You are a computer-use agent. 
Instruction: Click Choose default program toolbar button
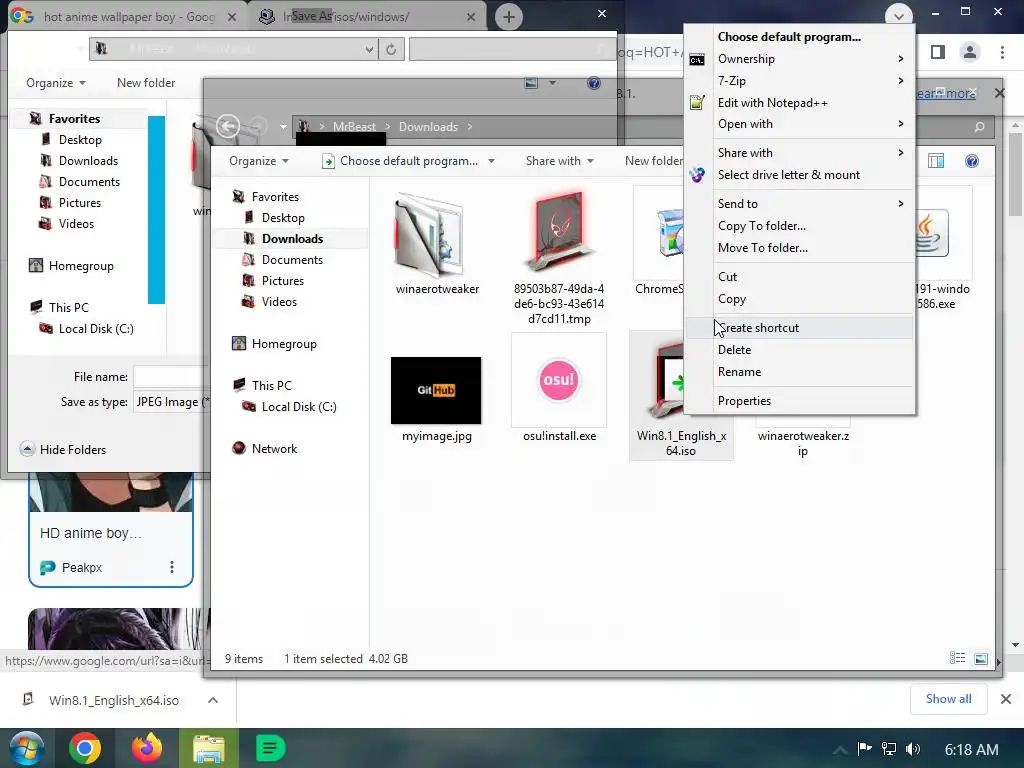tap(400, 161)
